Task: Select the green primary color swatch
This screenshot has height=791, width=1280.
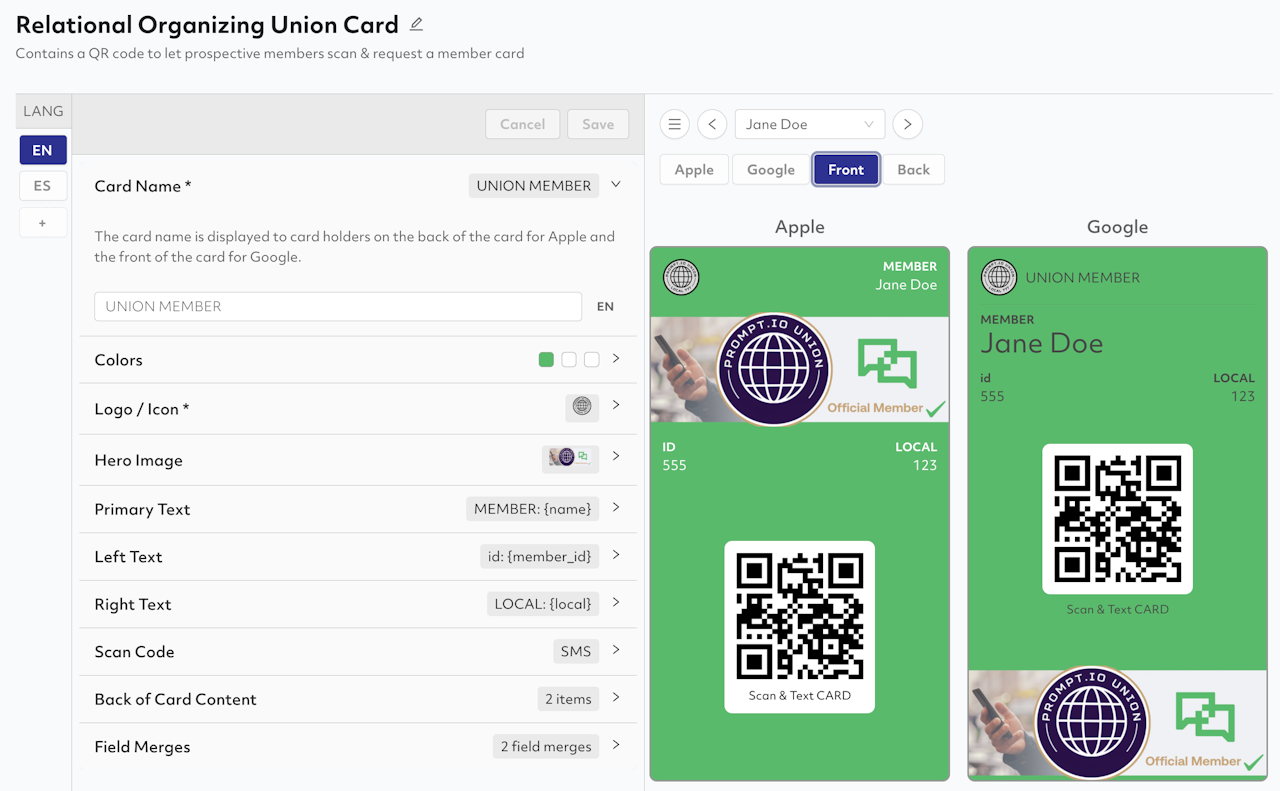Action: tap(546, 360)
